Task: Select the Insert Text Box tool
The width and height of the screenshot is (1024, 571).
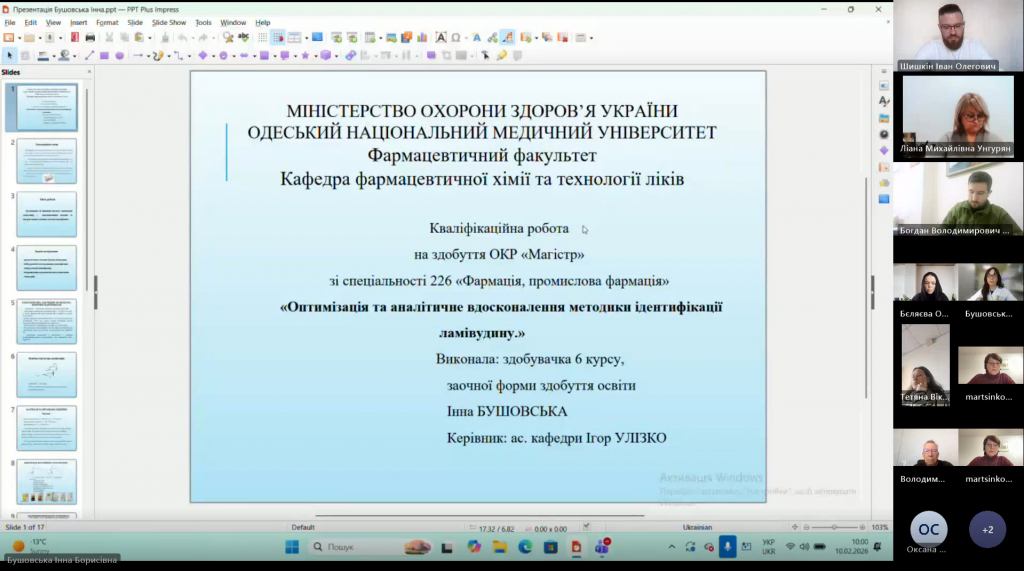Action: (441, 38)
